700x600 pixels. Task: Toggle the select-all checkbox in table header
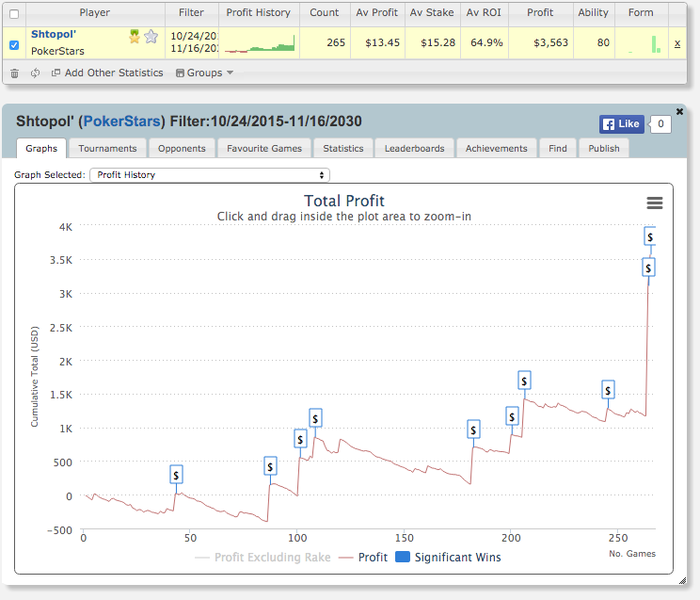pyautogui.click(x=14, y=14)
